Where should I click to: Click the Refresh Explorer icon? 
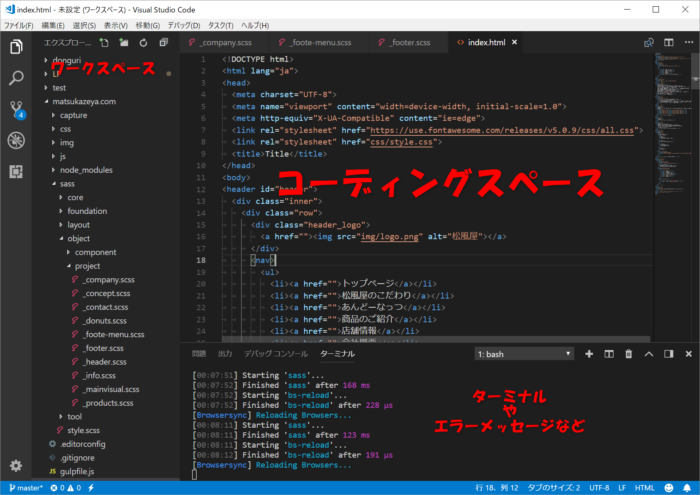(x=144, y=43)
